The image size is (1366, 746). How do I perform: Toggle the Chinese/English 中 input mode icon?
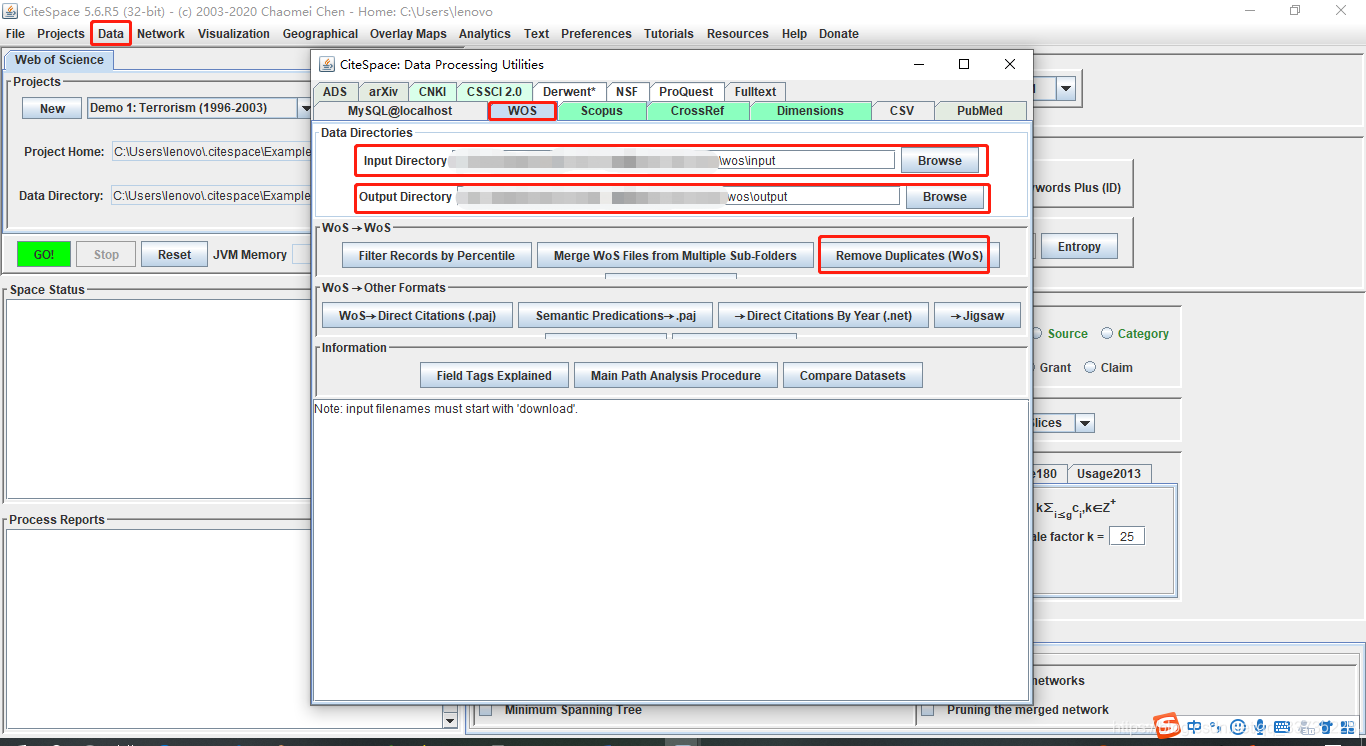[1194, 727]
